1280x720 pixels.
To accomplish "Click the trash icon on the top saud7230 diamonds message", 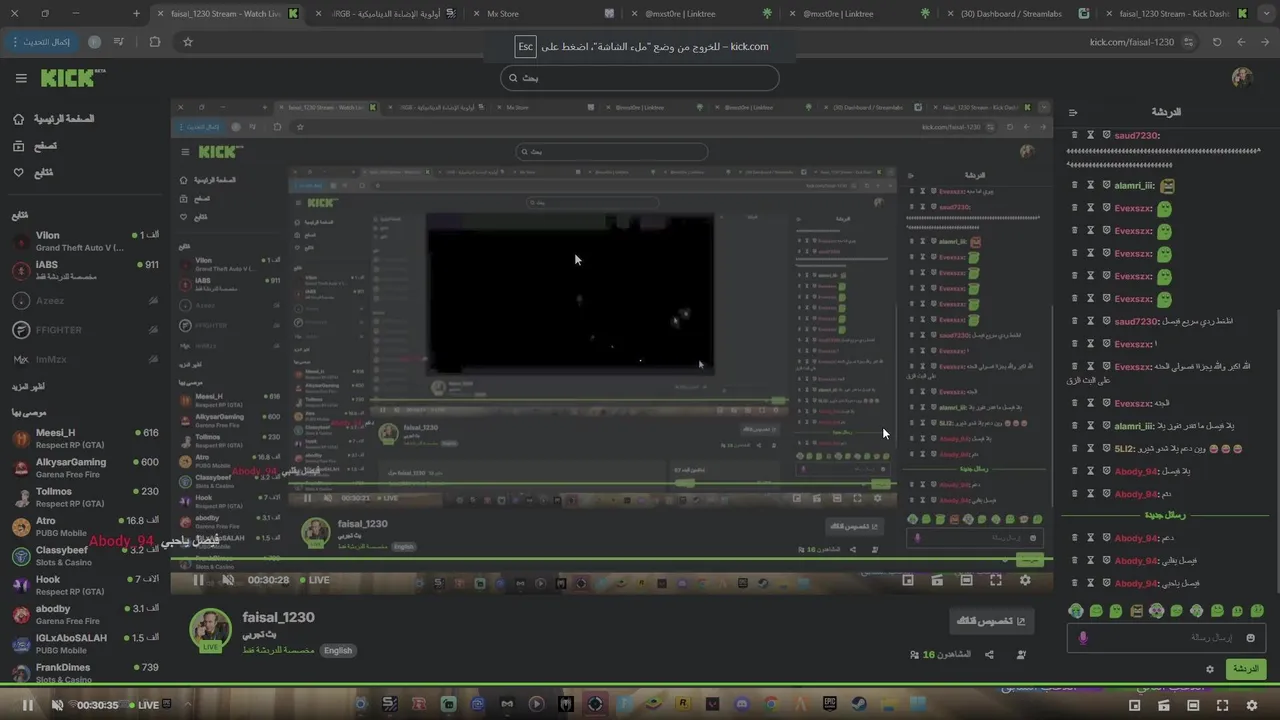I will pos(1075,135).
